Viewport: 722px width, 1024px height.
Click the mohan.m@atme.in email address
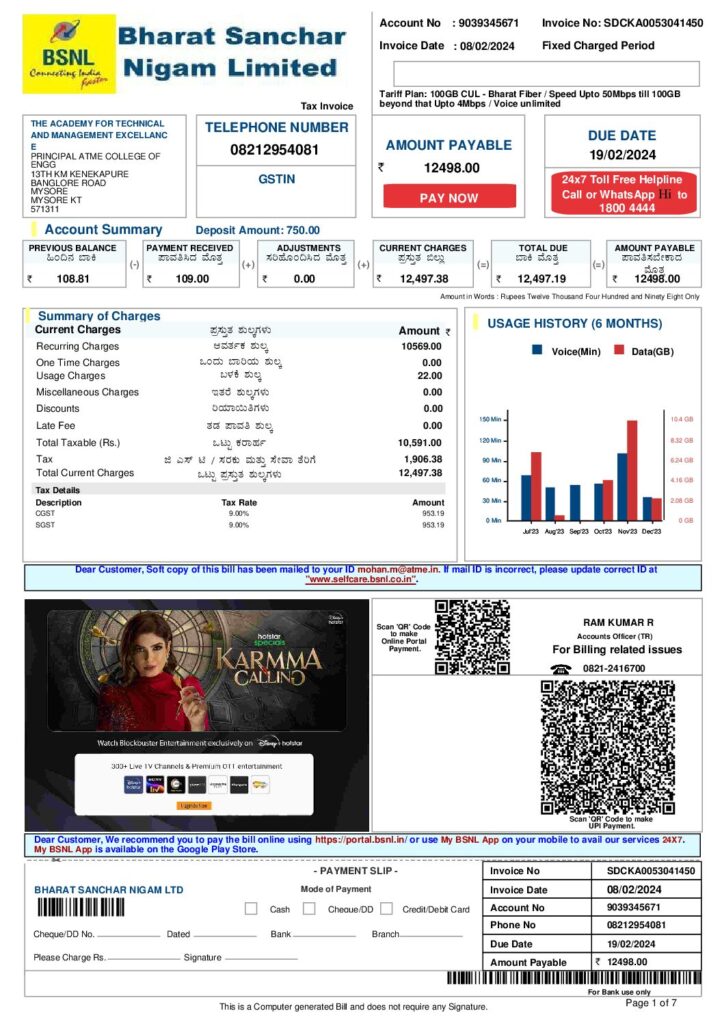click(398, 569)
